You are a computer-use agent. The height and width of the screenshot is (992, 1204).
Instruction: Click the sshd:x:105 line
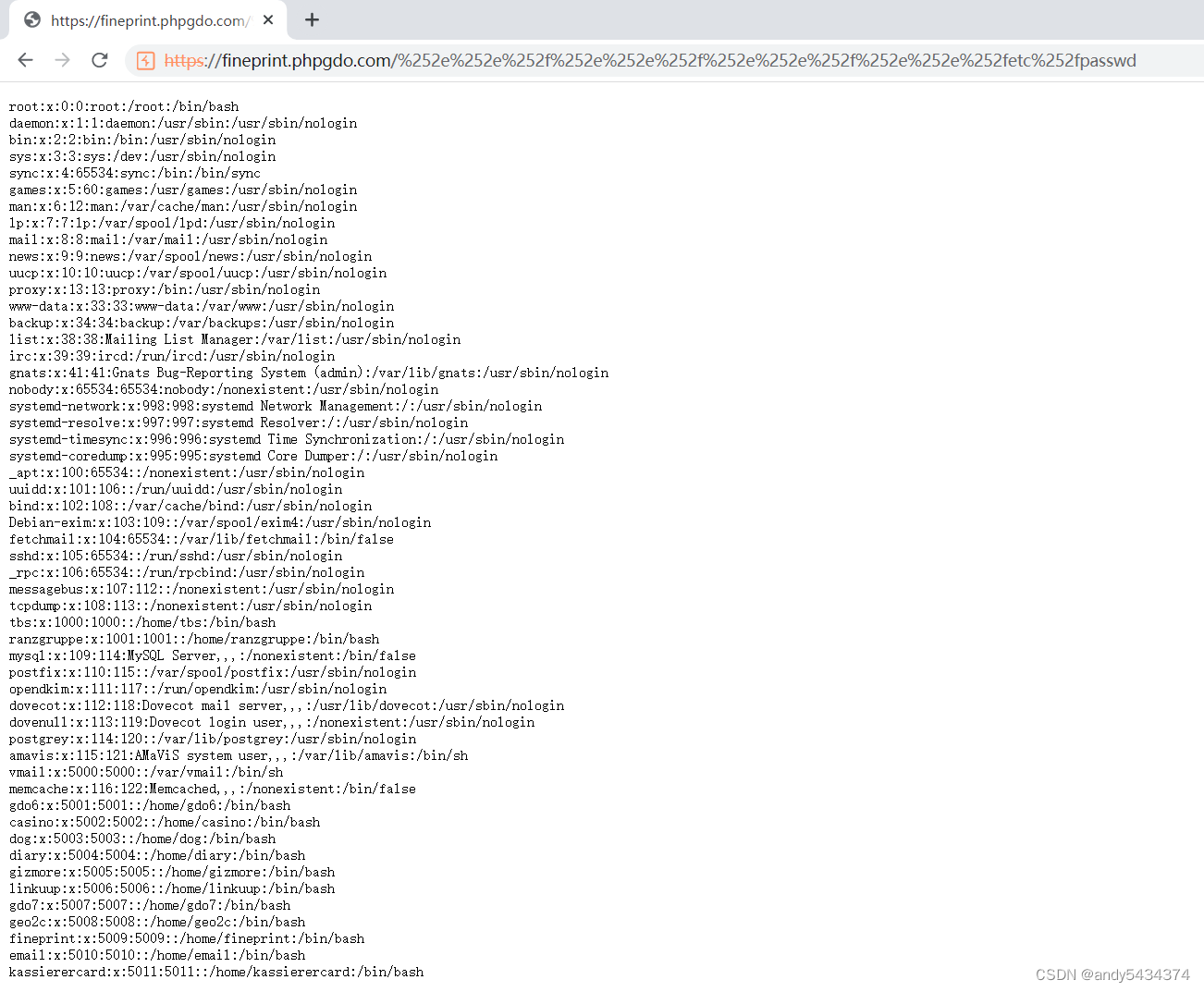pos(176,556)
